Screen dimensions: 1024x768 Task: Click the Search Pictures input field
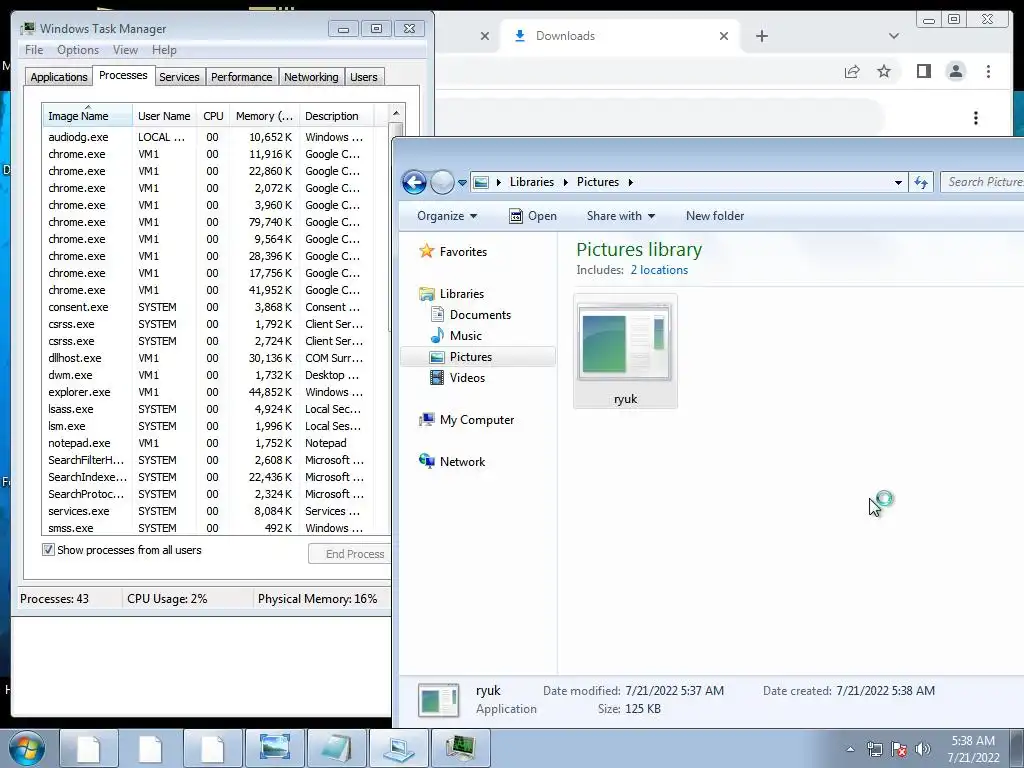click(x=982, y=182)
